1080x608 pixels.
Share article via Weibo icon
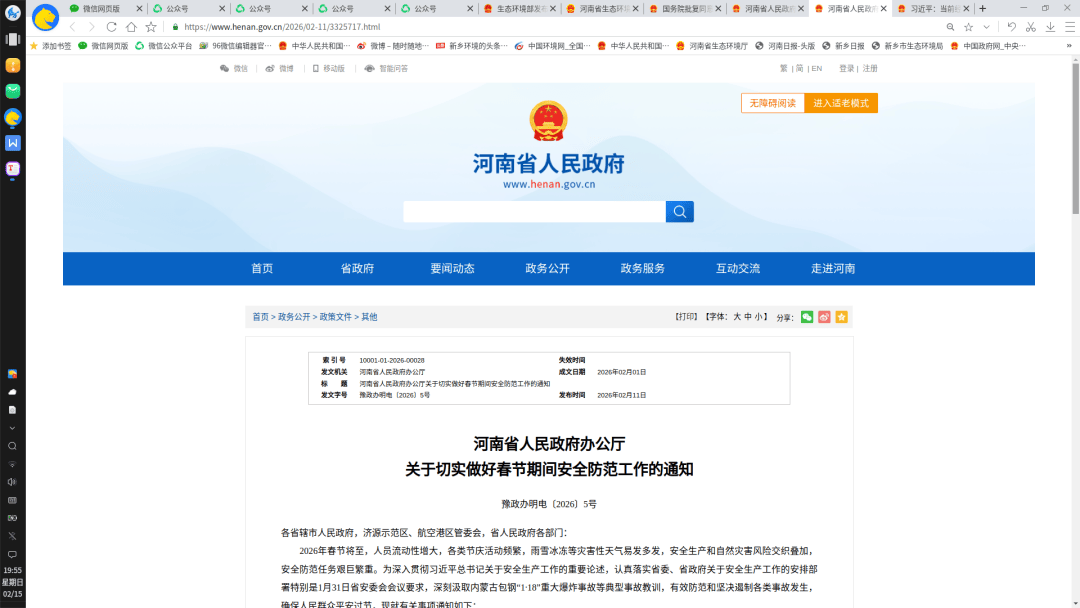point(824,317)
